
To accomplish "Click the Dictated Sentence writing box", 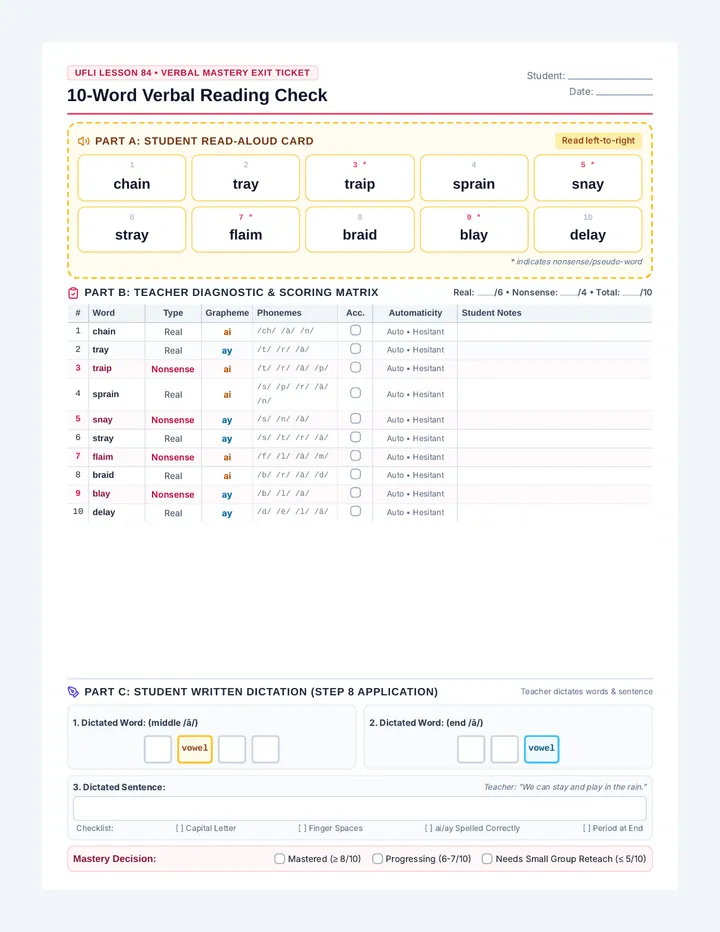I will tap(360, 808).
